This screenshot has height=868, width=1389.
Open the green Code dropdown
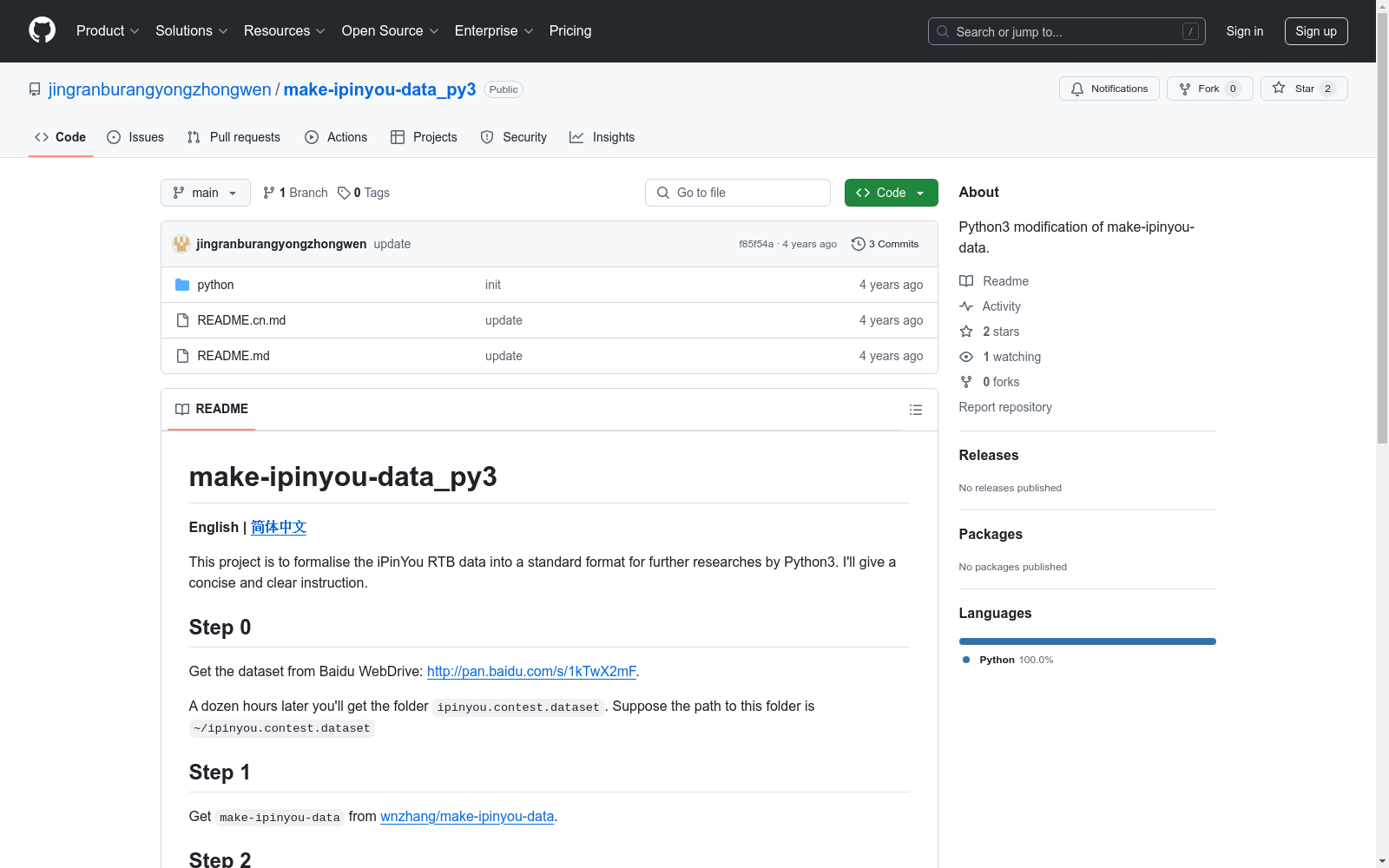[x=891, y=193]
